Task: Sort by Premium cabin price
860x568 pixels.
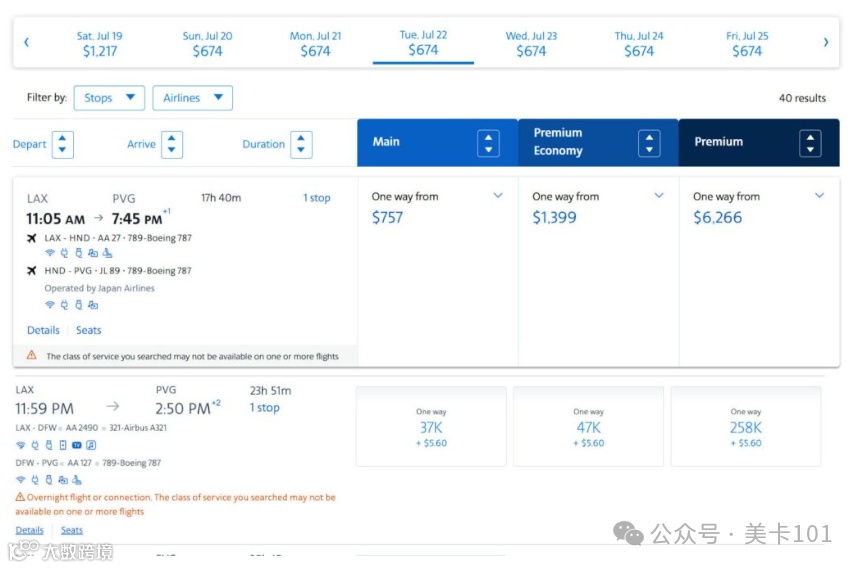Action: 810,143
